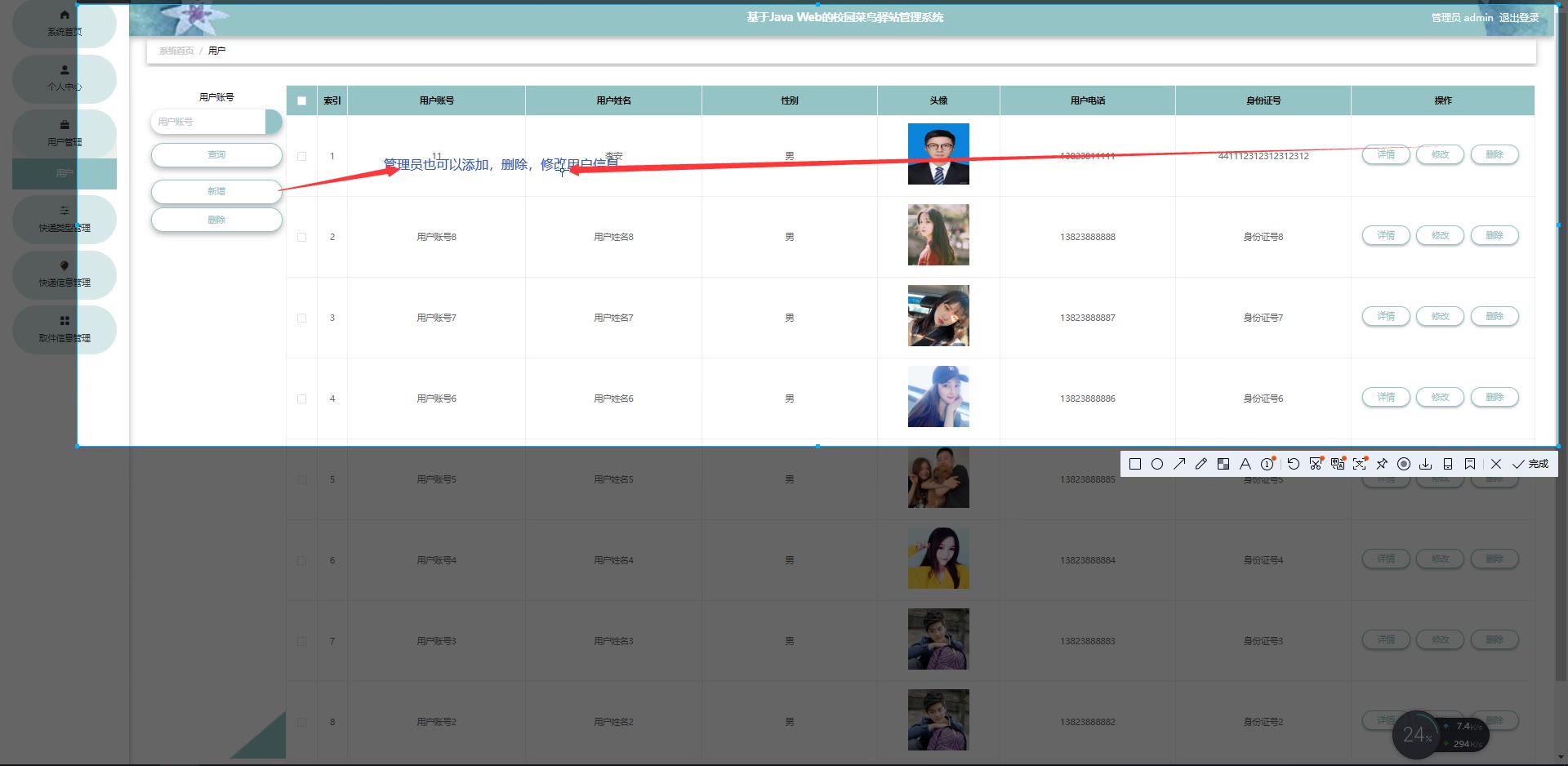Check the checkbox for row 4
The height and width of the screenshot is (766, 1568).
[x=302, y=399]
